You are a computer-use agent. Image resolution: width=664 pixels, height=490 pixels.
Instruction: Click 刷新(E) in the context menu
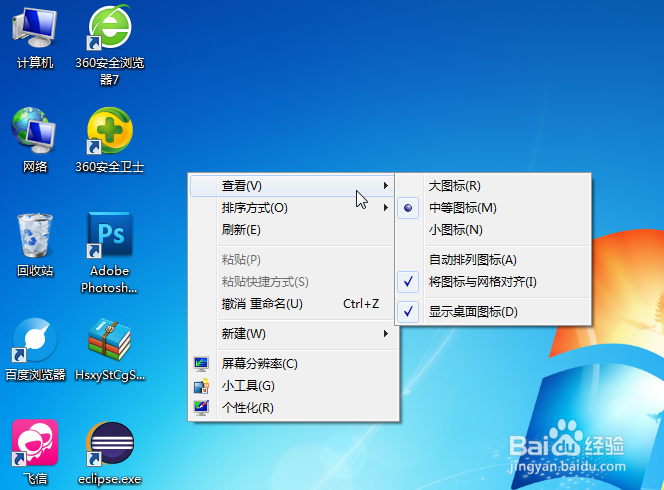[x=292, y=230]
